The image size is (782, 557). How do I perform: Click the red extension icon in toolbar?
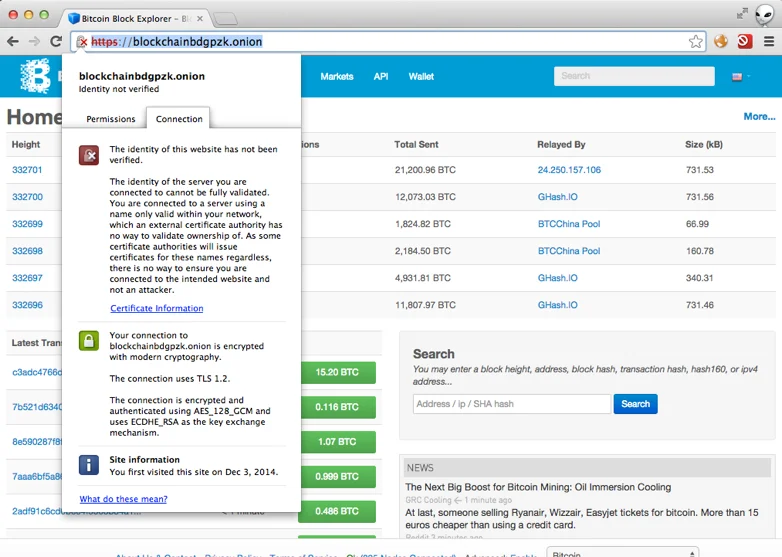744,42
